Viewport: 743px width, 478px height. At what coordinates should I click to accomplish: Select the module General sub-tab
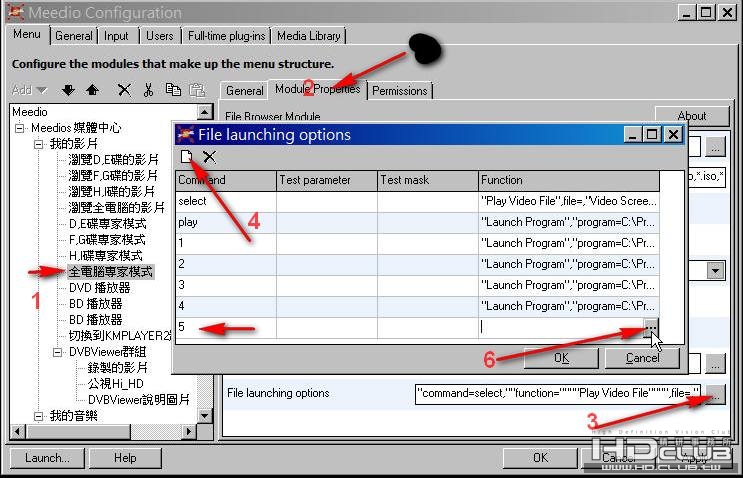click(x=245, y=90)
